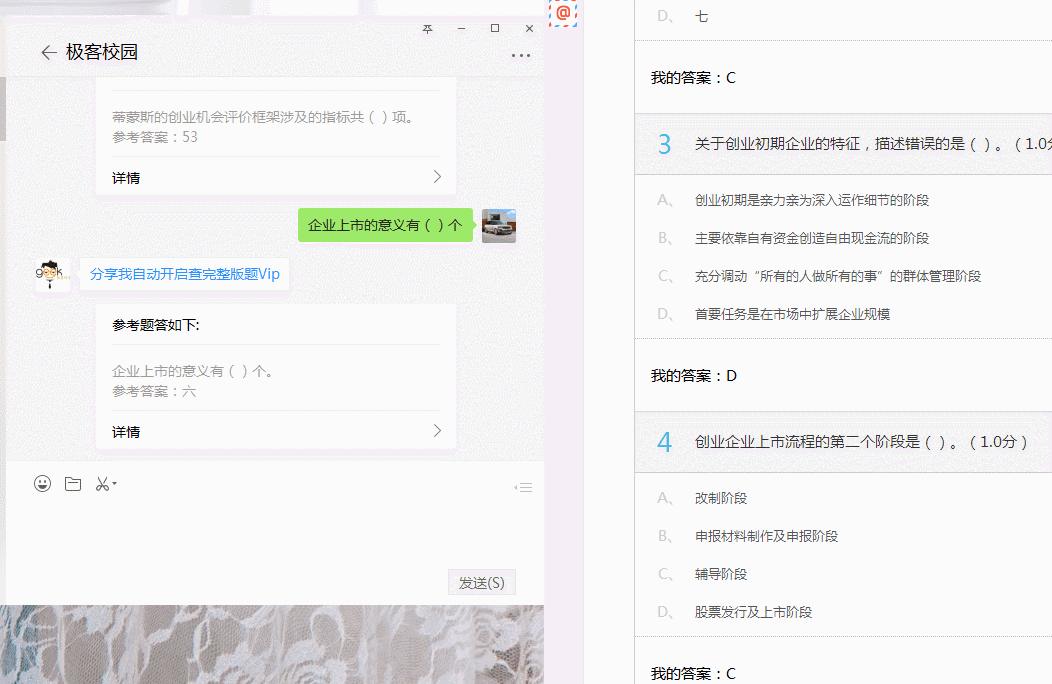Screen dimensions: 1052x684
Task: Click the folder icon to send a file
Action: 73,484
